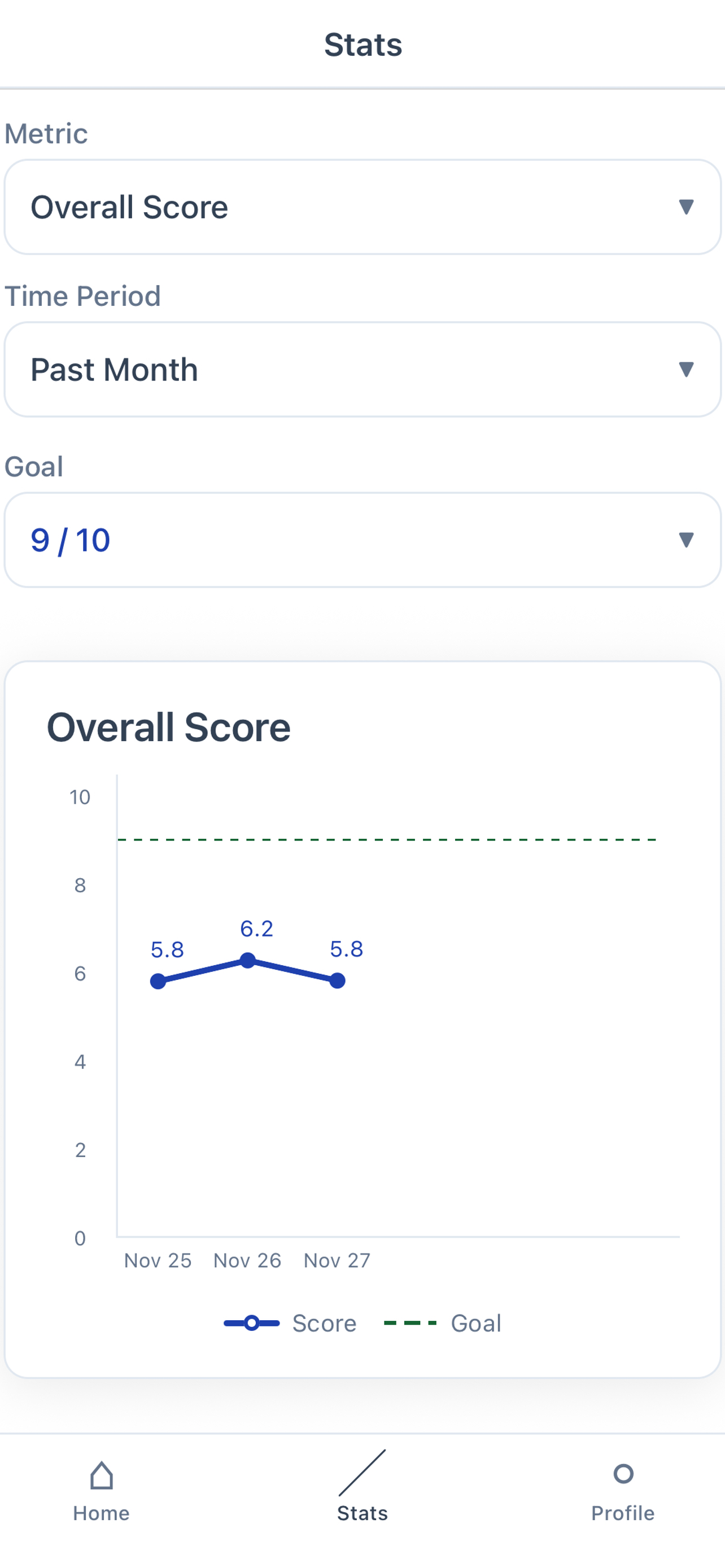This screenshot has width=725, height=1568.
Task: Click the Metric dropdown arrow
Action: pos(685,207)
